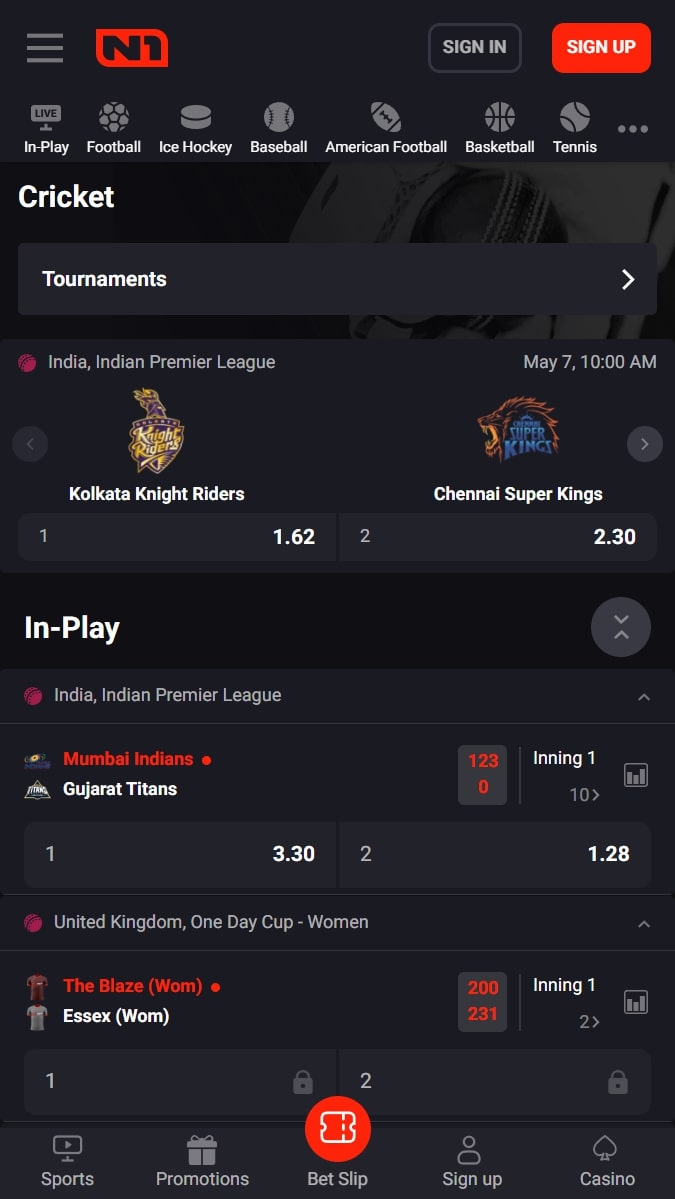Select the American Football sport icon
The image size is (675, 1199).
coord(386,117)
